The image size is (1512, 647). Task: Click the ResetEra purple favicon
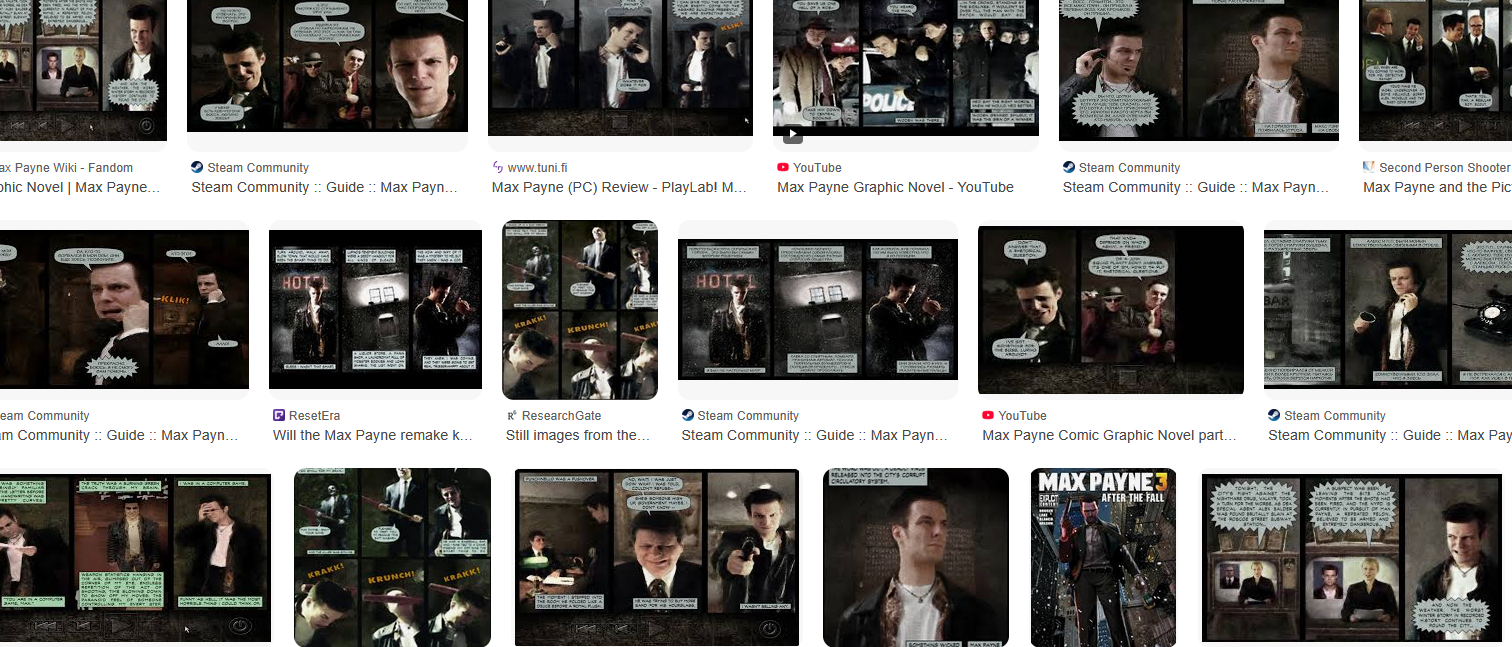[x=279, y=416]
